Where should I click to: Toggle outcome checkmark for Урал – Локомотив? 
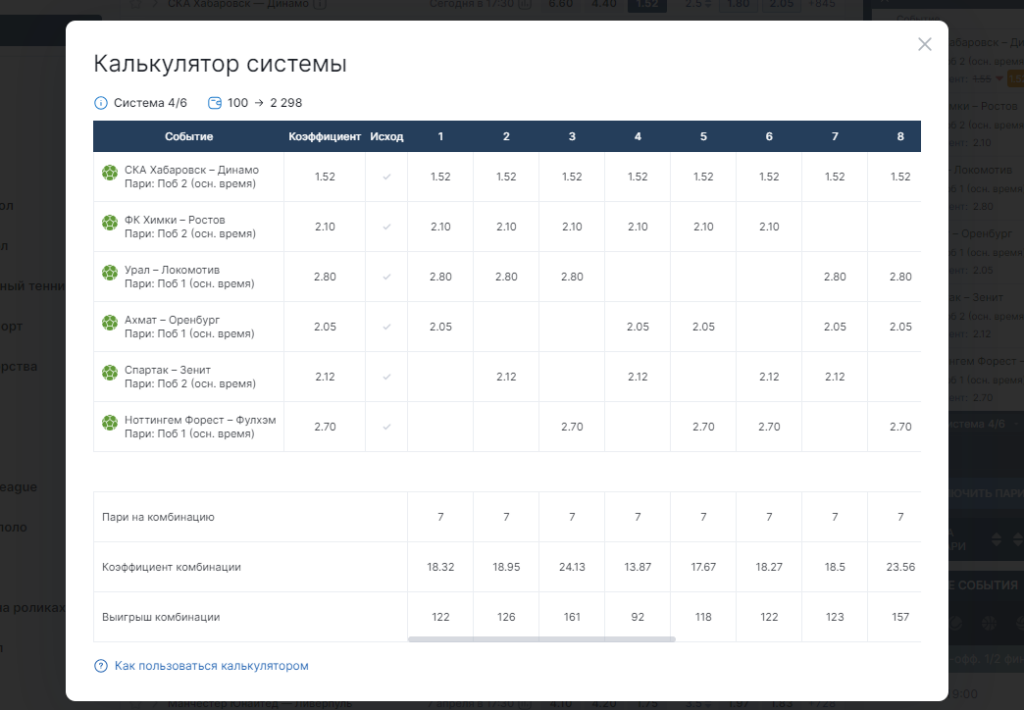(x=387, y=277)
